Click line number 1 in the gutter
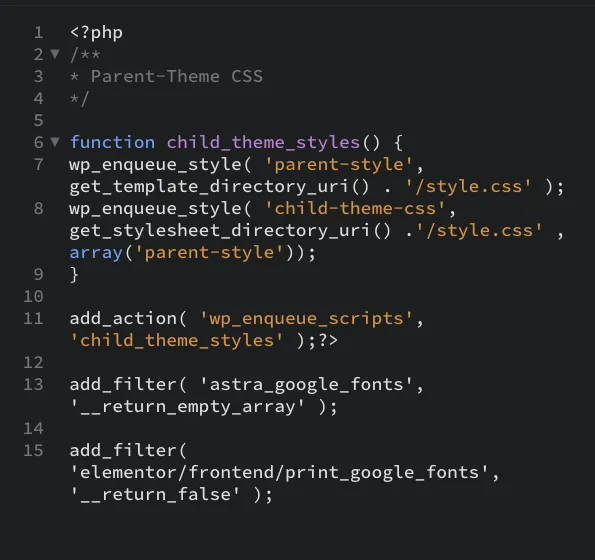The height and width of the screenshot is (560, 595). point(38,33)
